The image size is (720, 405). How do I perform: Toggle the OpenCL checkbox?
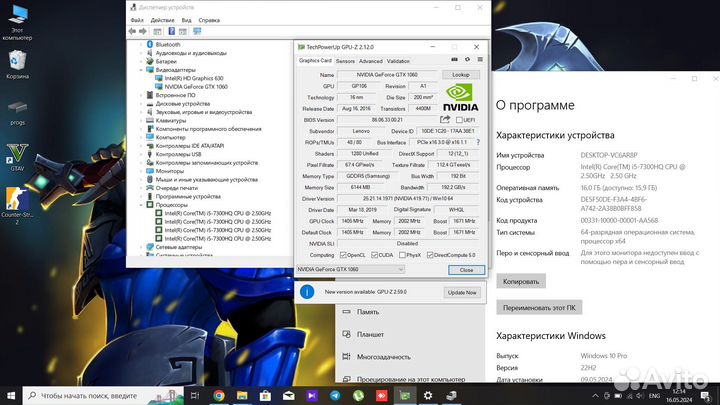point(343,255)
